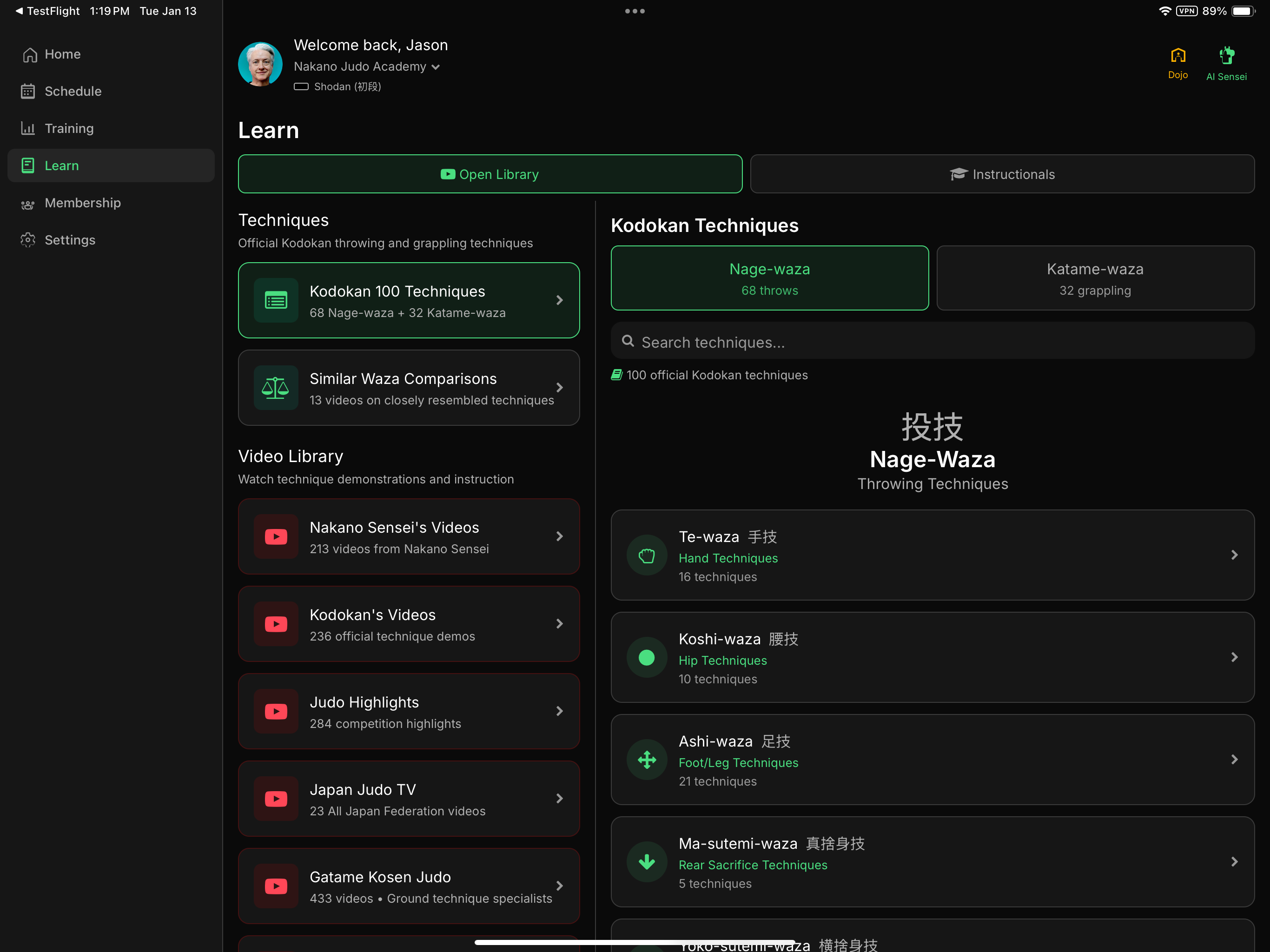Expand Te-waza row chevron
1270x952 pixels.
click(x=1234, y=555)
